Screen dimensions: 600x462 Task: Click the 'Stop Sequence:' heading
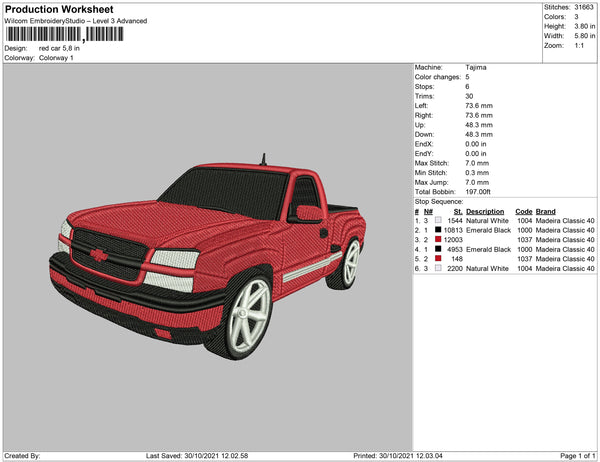click(439, 202)
